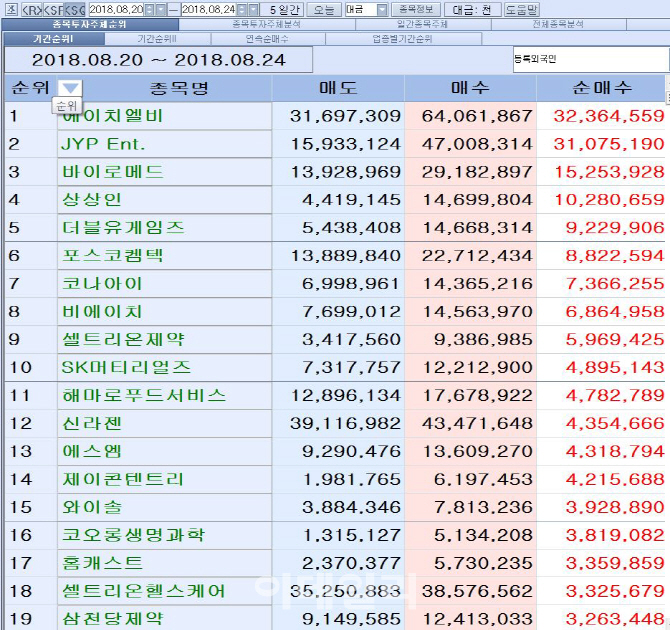Click the 5일간 period button

(x=284, y=9)
